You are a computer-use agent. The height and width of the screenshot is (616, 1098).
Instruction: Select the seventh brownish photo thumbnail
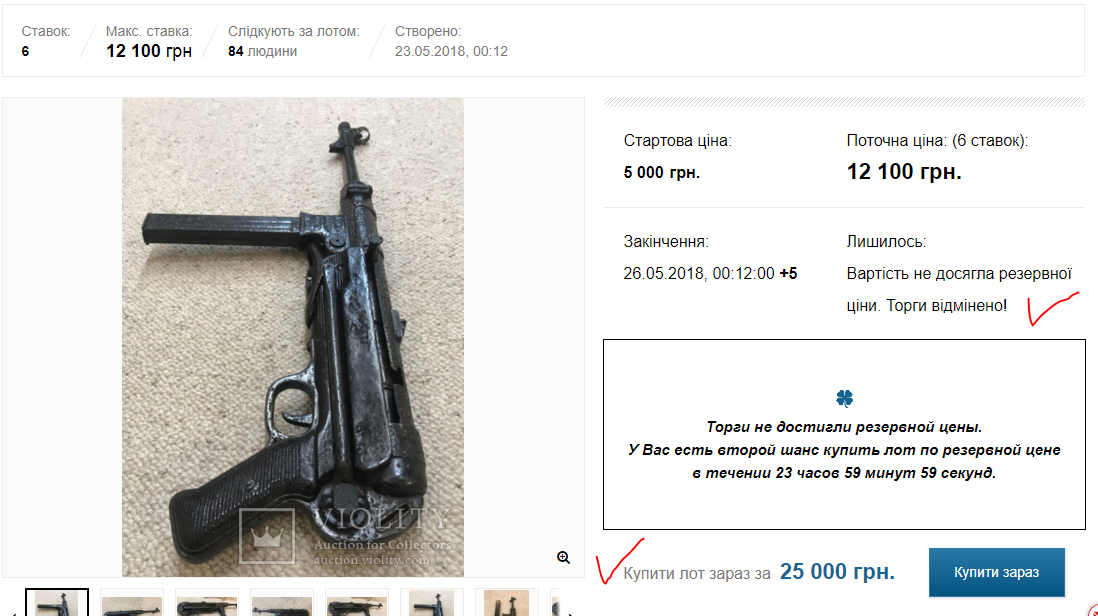[506, 603]
